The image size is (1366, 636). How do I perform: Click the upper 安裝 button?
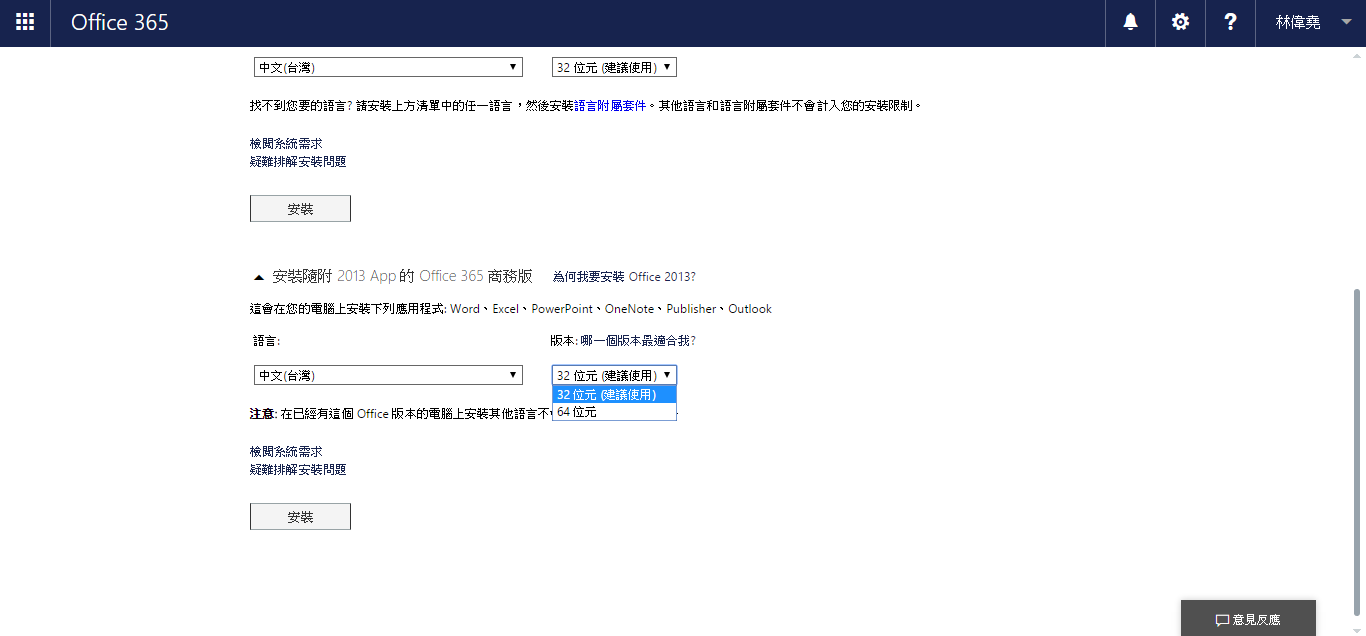[300, 209]
